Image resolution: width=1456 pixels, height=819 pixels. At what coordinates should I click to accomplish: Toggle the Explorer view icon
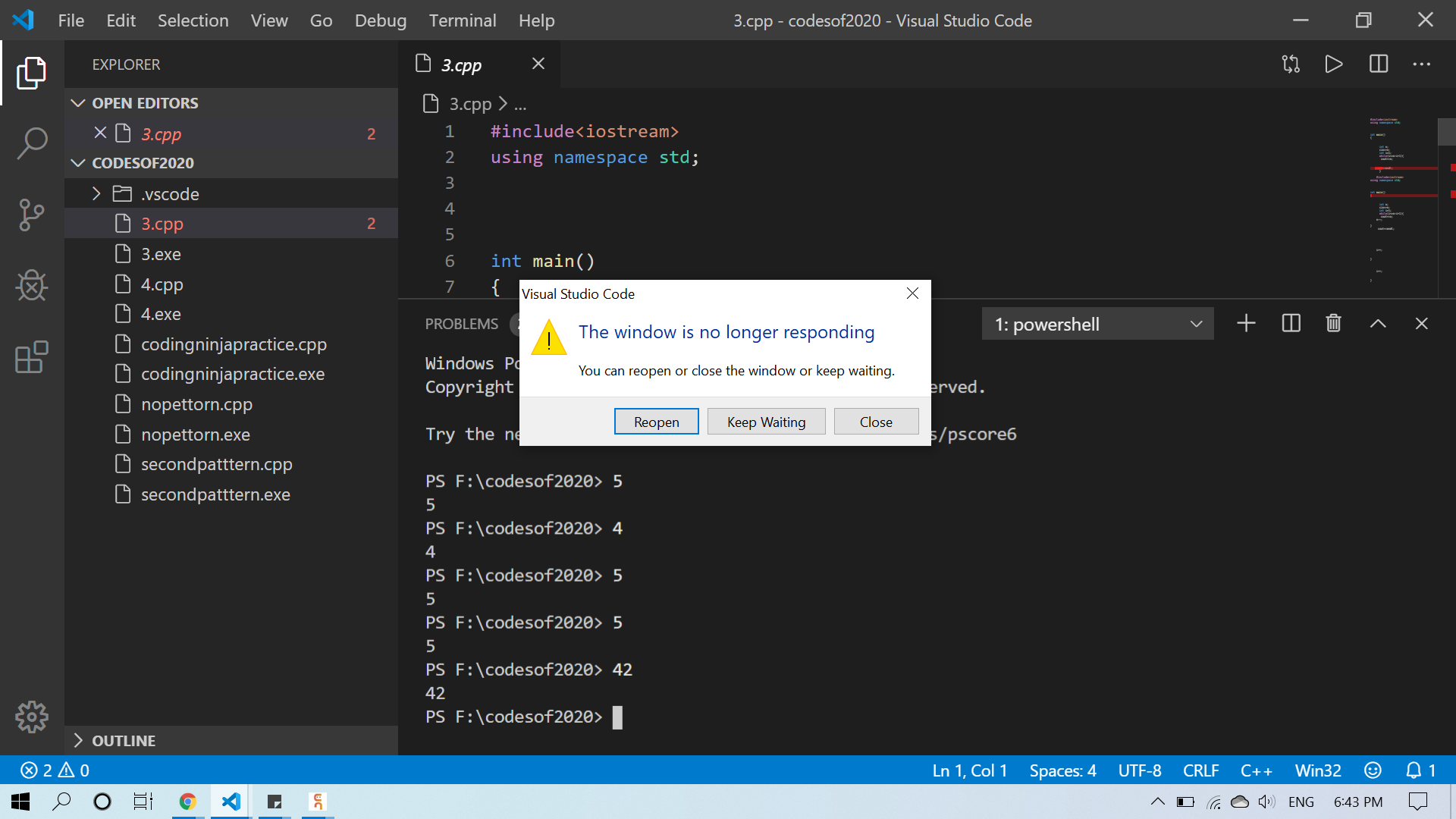click(x=32, y=73)
